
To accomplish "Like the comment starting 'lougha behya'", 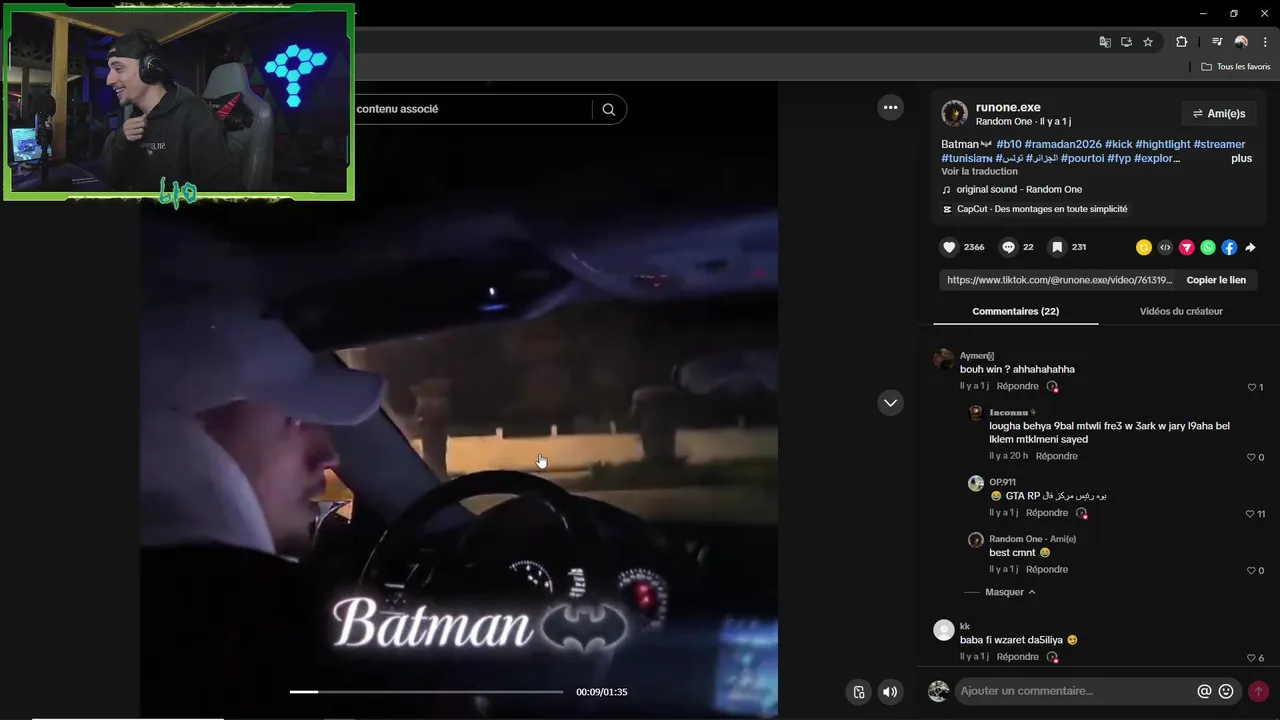I will (x=1251, y=457).
